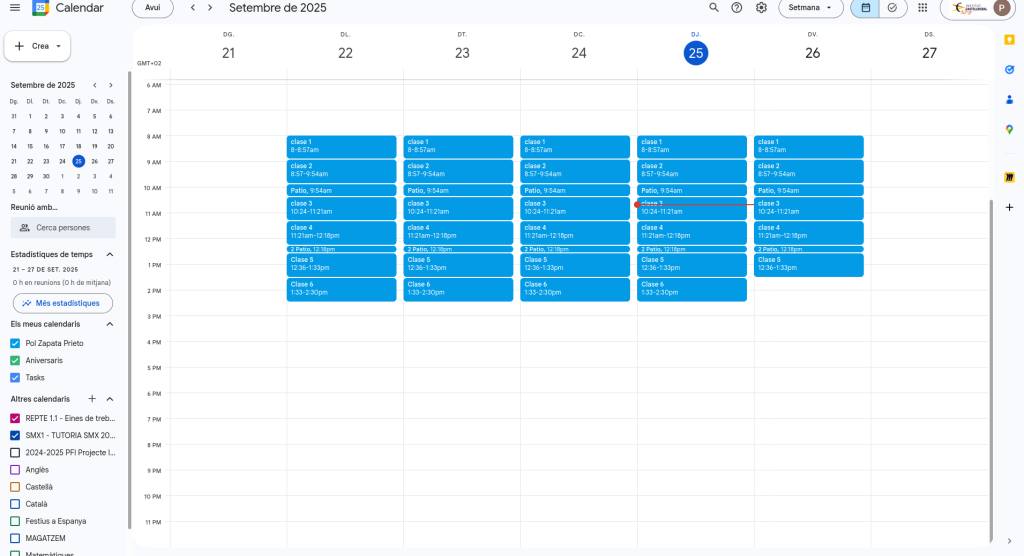1024x556 pixels.
Task: Switch to Tasks view icon
Action: tap(892, 7)
